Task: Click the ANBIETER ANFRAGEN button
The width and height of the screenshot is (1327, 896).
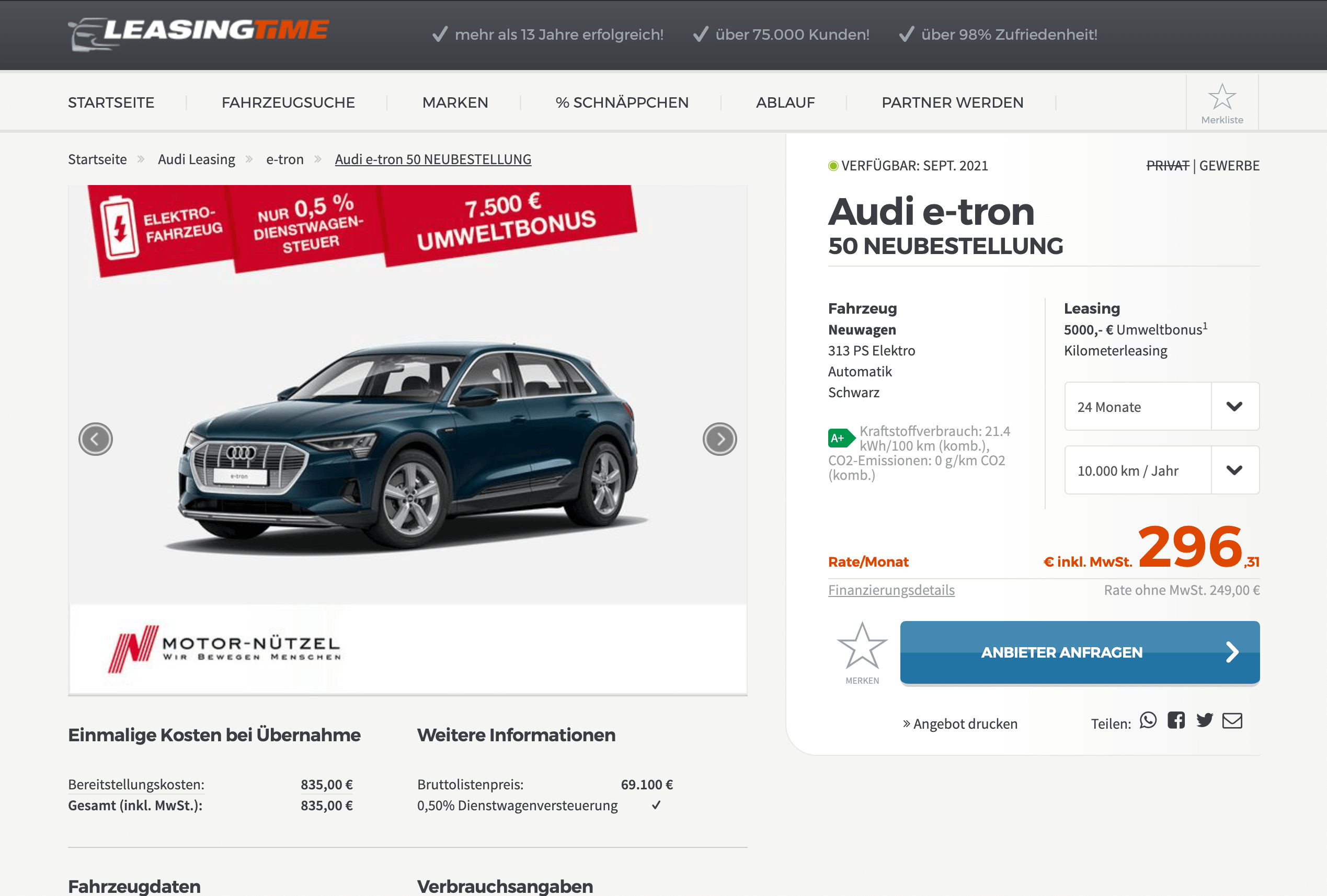Action: point(1080,652)
